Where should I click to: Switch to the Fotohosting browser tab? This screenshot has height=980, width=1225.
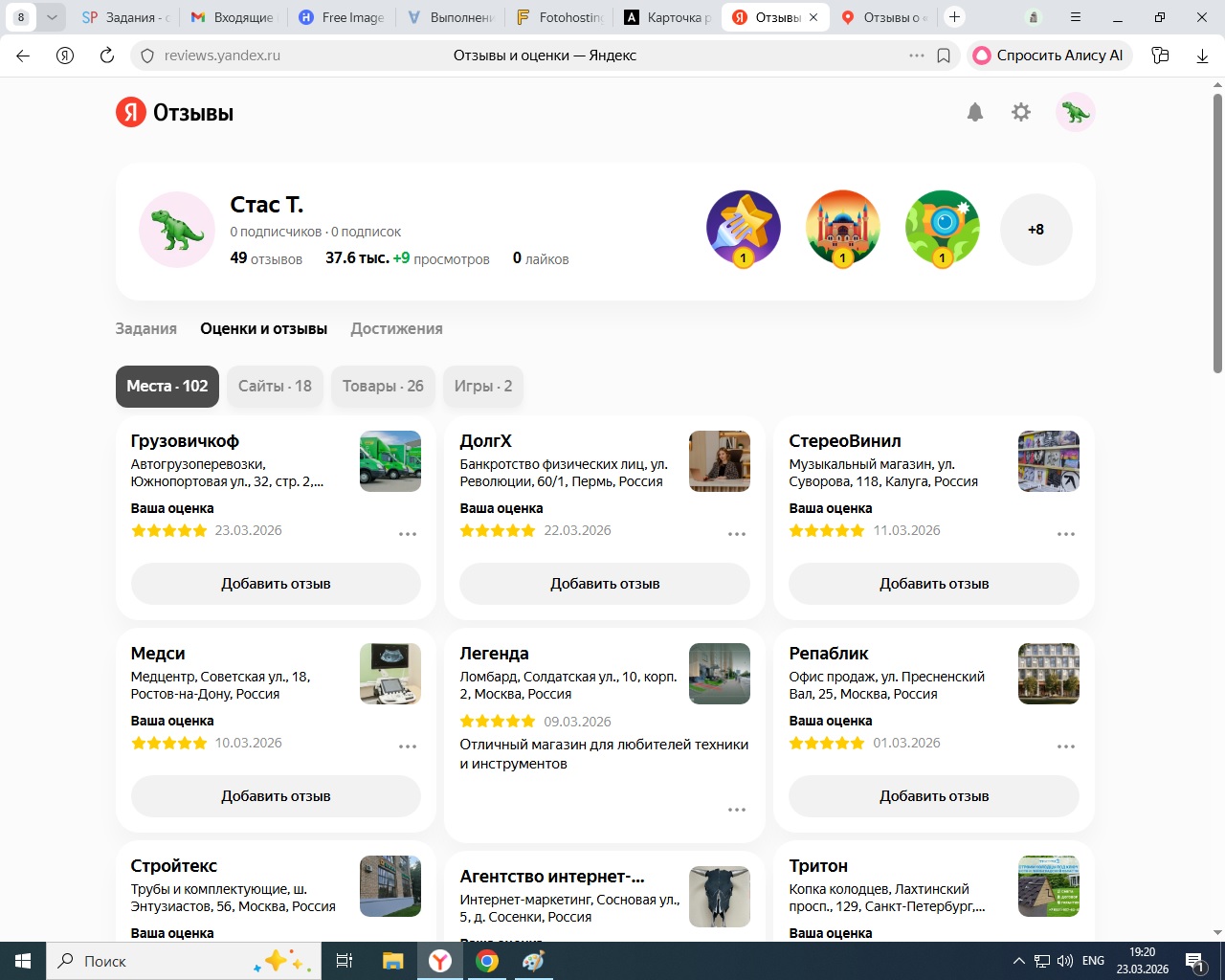point(560,17)
